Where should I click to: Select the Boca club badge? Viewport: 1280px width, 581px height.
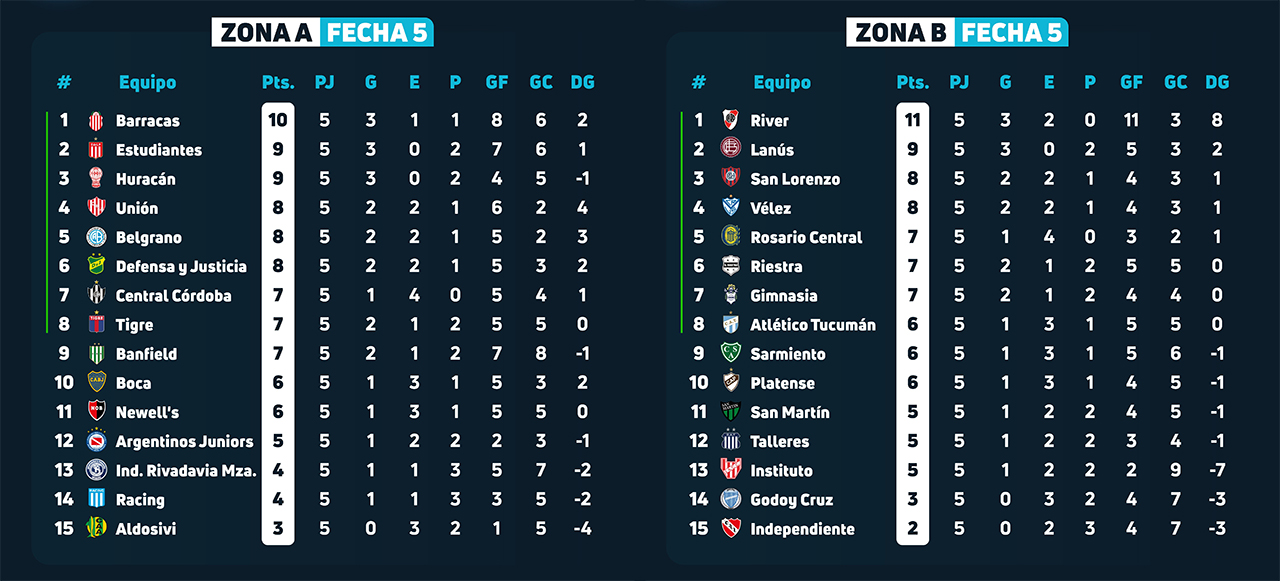(97, 383)
